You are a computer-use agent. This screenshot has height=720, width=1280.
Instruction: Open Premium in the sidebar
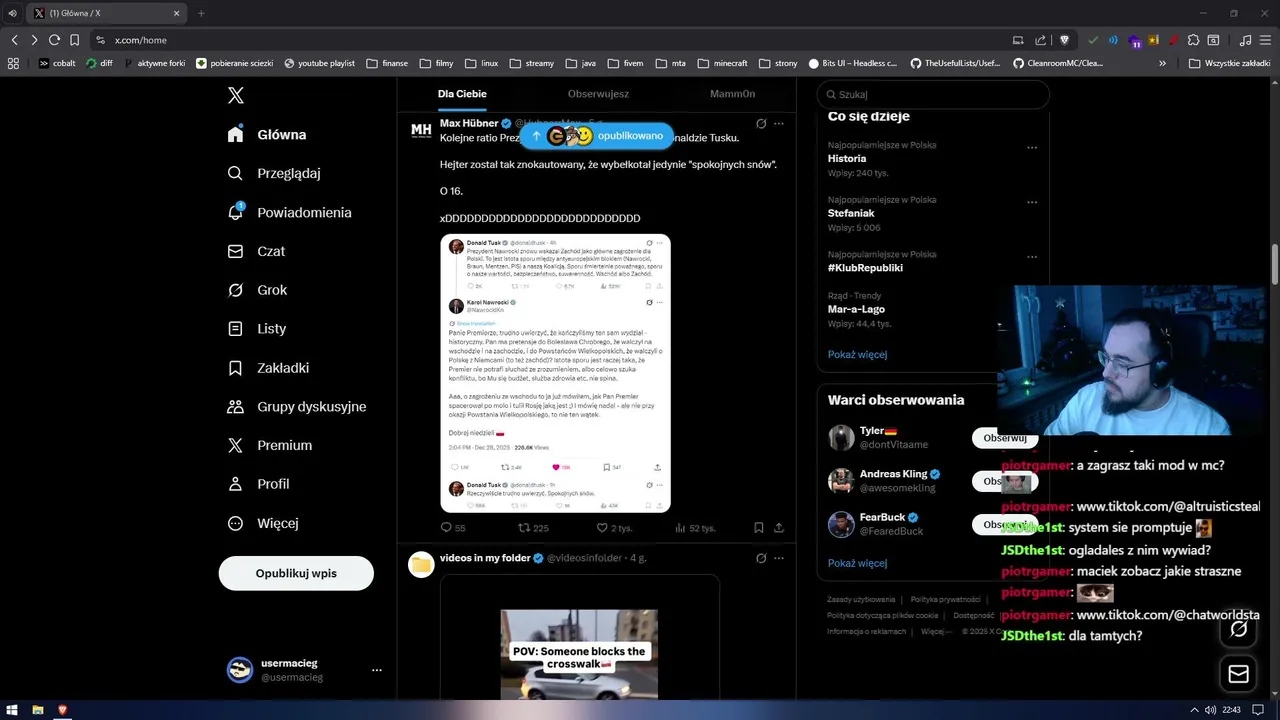[x=270, y=445]
